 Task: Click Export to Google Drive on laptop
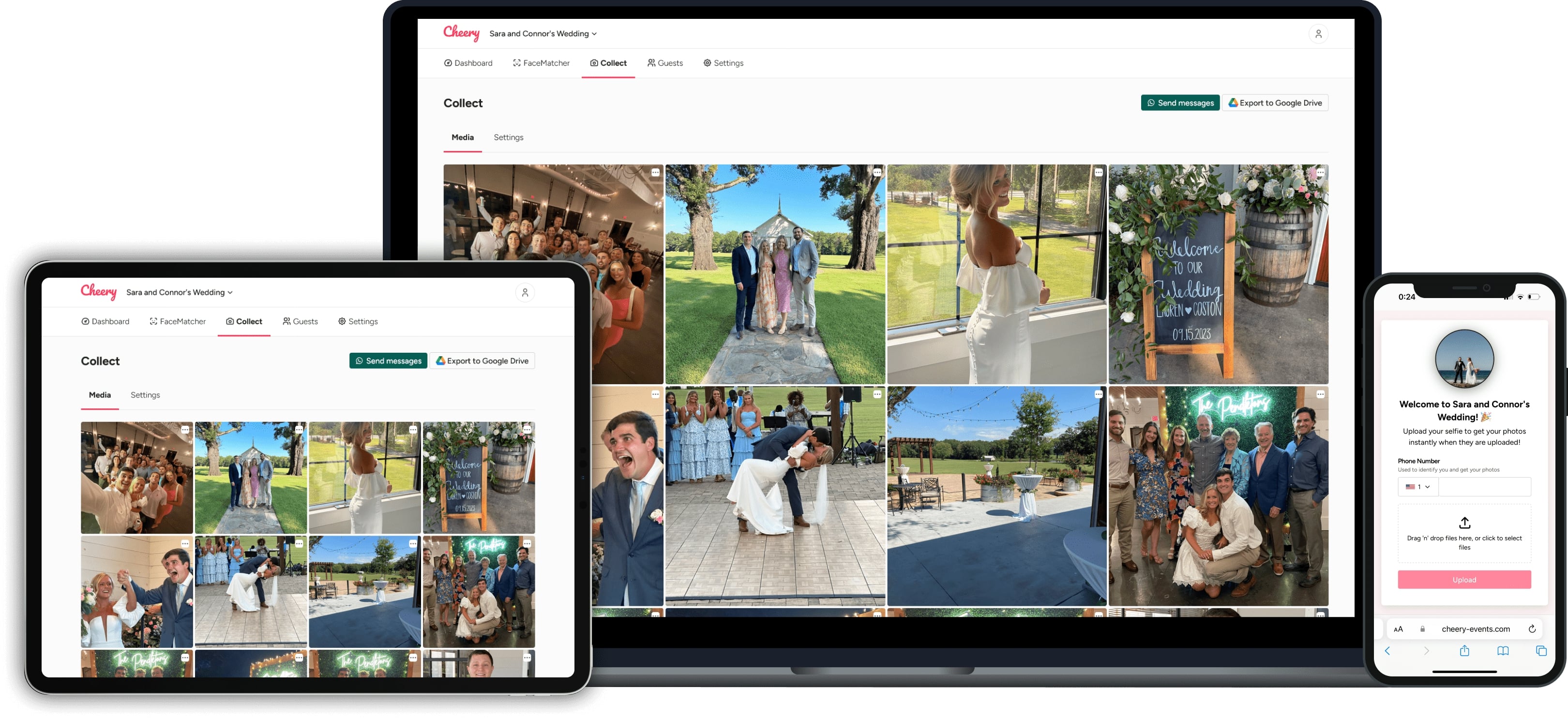click(1275, 103)
